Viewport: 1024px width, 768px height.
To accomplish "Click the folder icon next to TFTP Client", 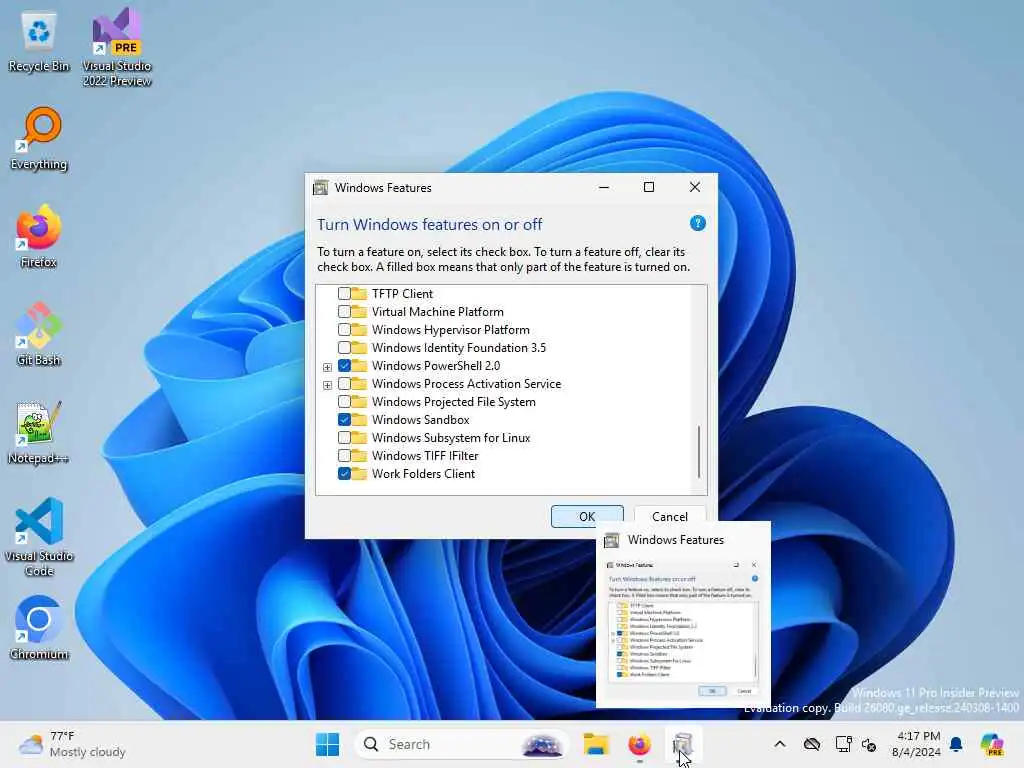I will (x=359, y=294).
